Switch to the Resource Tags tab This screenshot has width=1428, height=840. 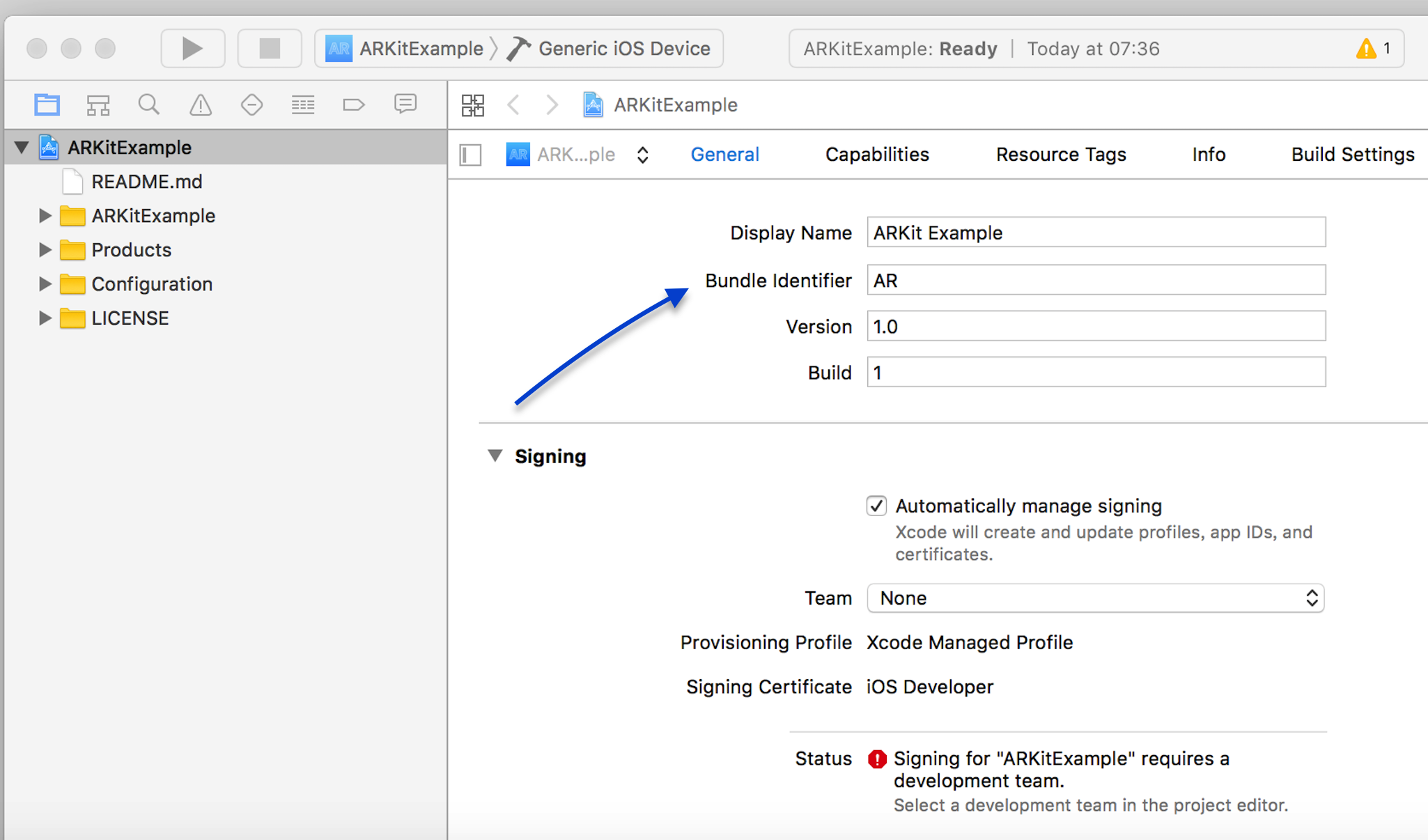click(1061, 155)
